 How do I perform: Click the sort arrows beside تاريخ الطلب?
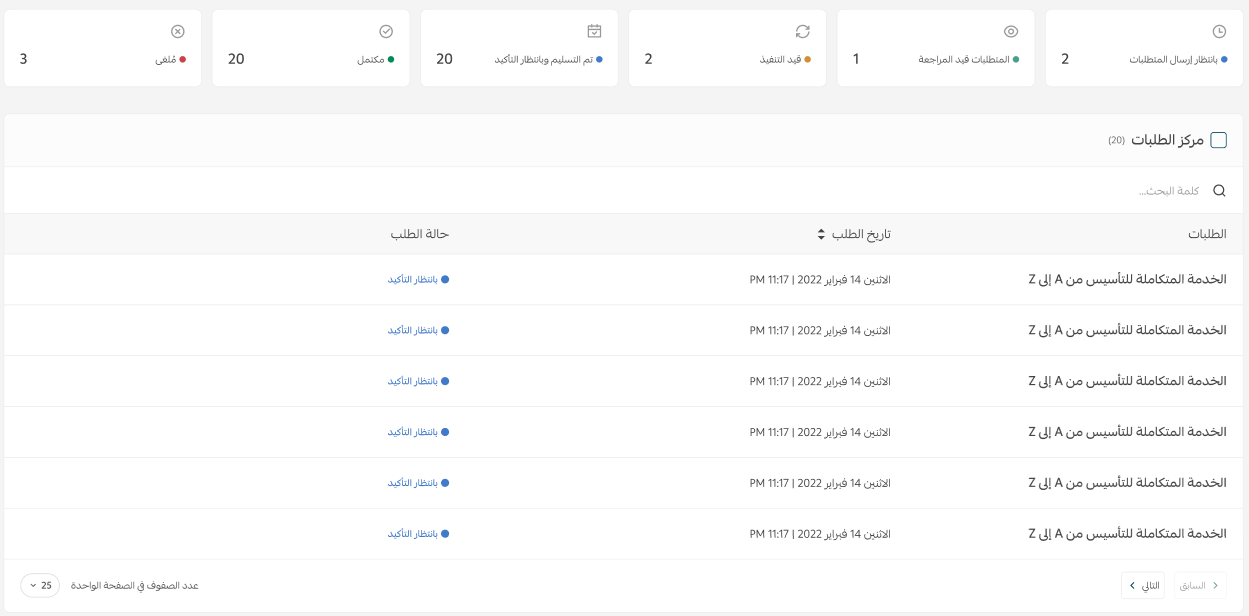click(822, 234)
